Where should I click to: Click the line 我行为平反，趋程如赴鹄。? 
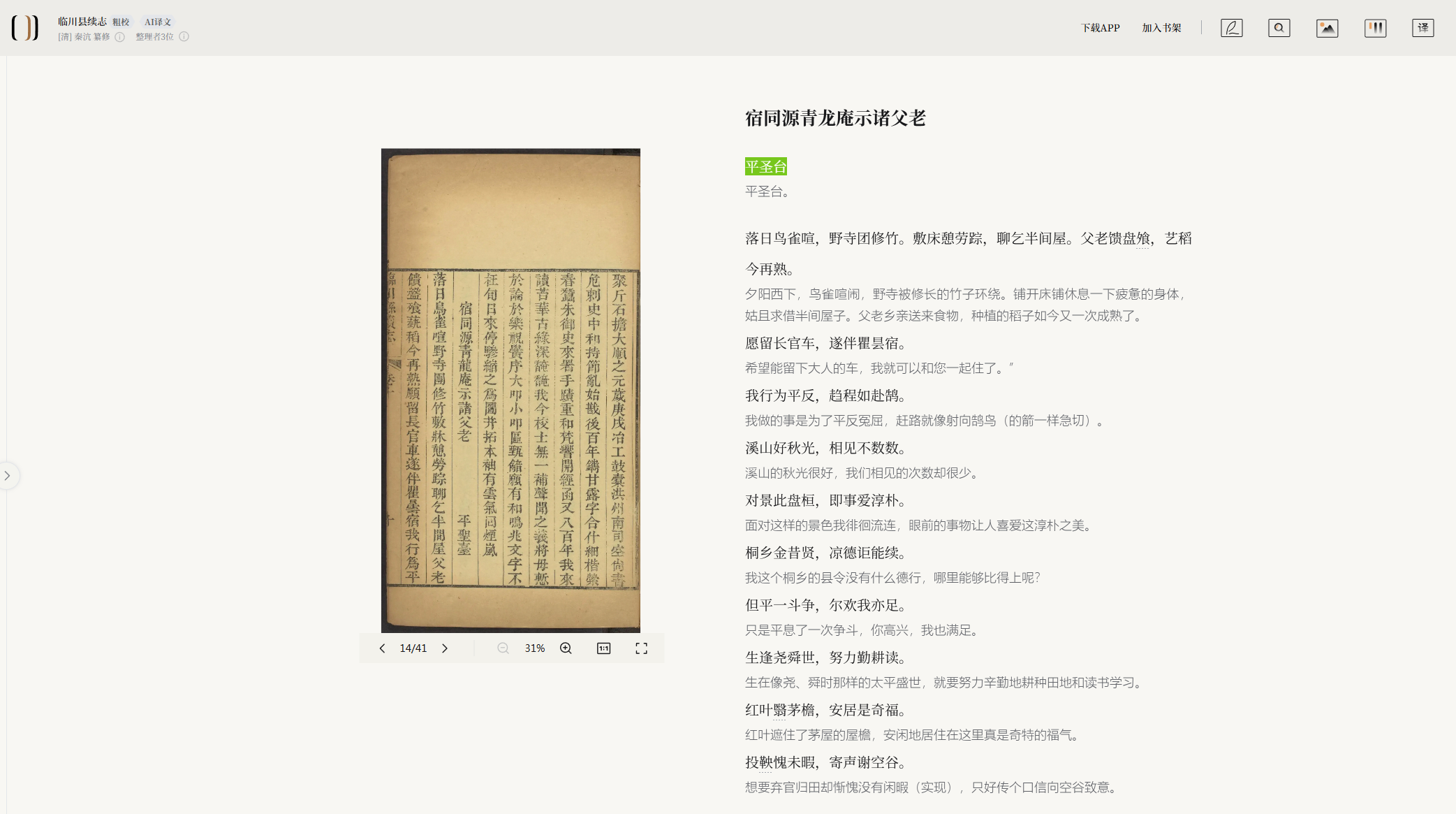(x=828, y=395)
